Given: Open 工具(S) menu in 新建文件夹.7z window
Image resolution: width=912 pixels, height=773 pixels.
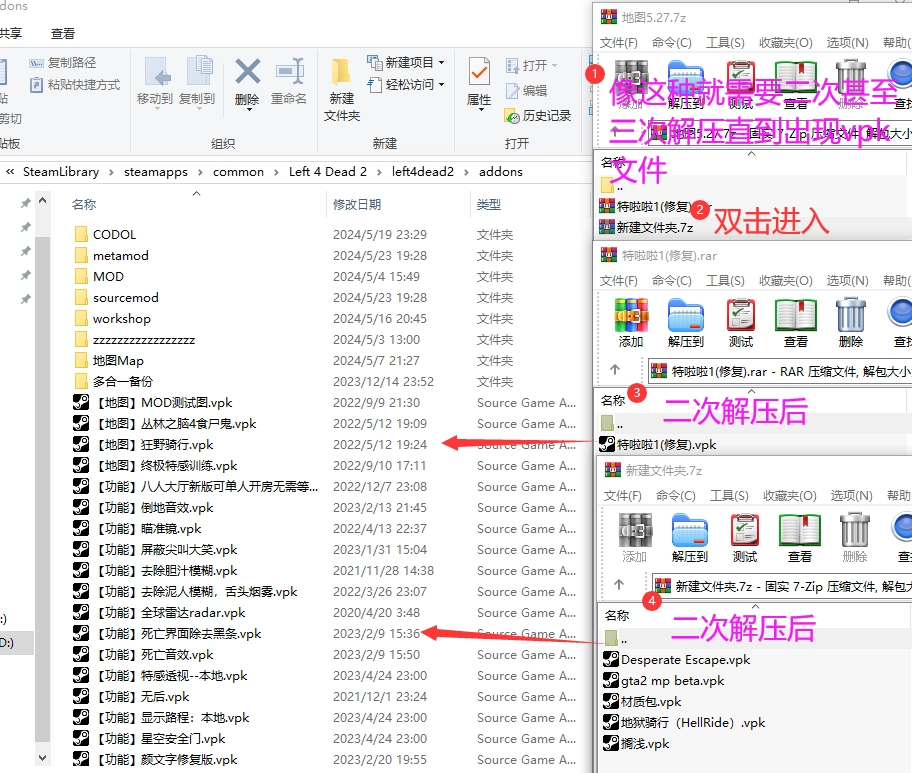Looking at the screenshot, I should [x=725, y=495].
